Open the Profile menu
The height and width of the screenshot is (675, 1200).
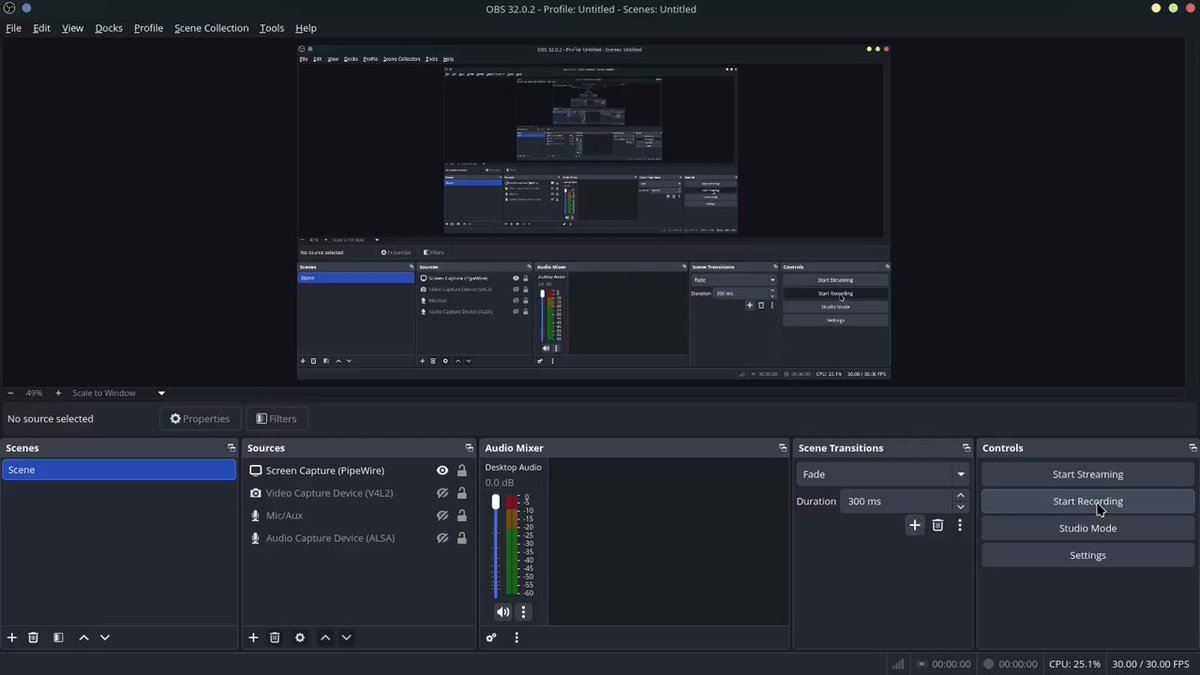pos(148,28)
